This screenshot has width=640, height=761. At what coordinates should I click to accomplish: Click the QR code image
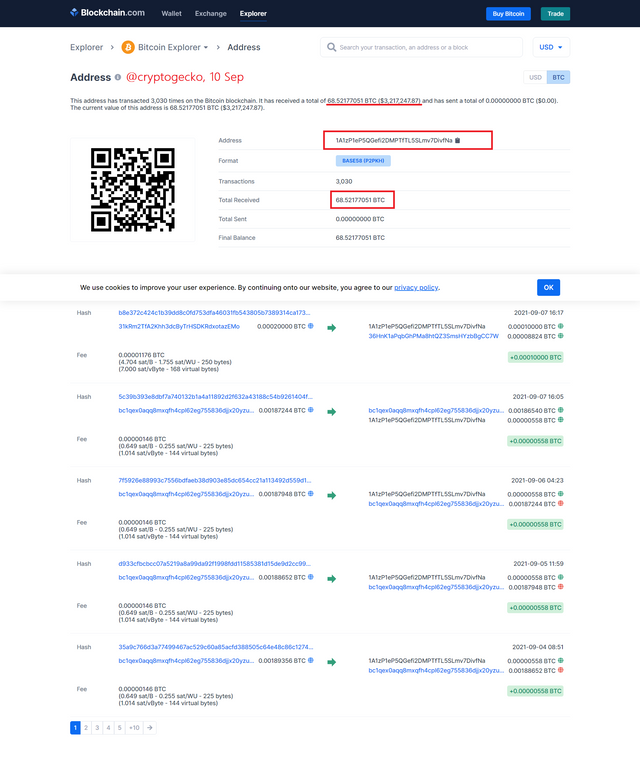(132, 190)
